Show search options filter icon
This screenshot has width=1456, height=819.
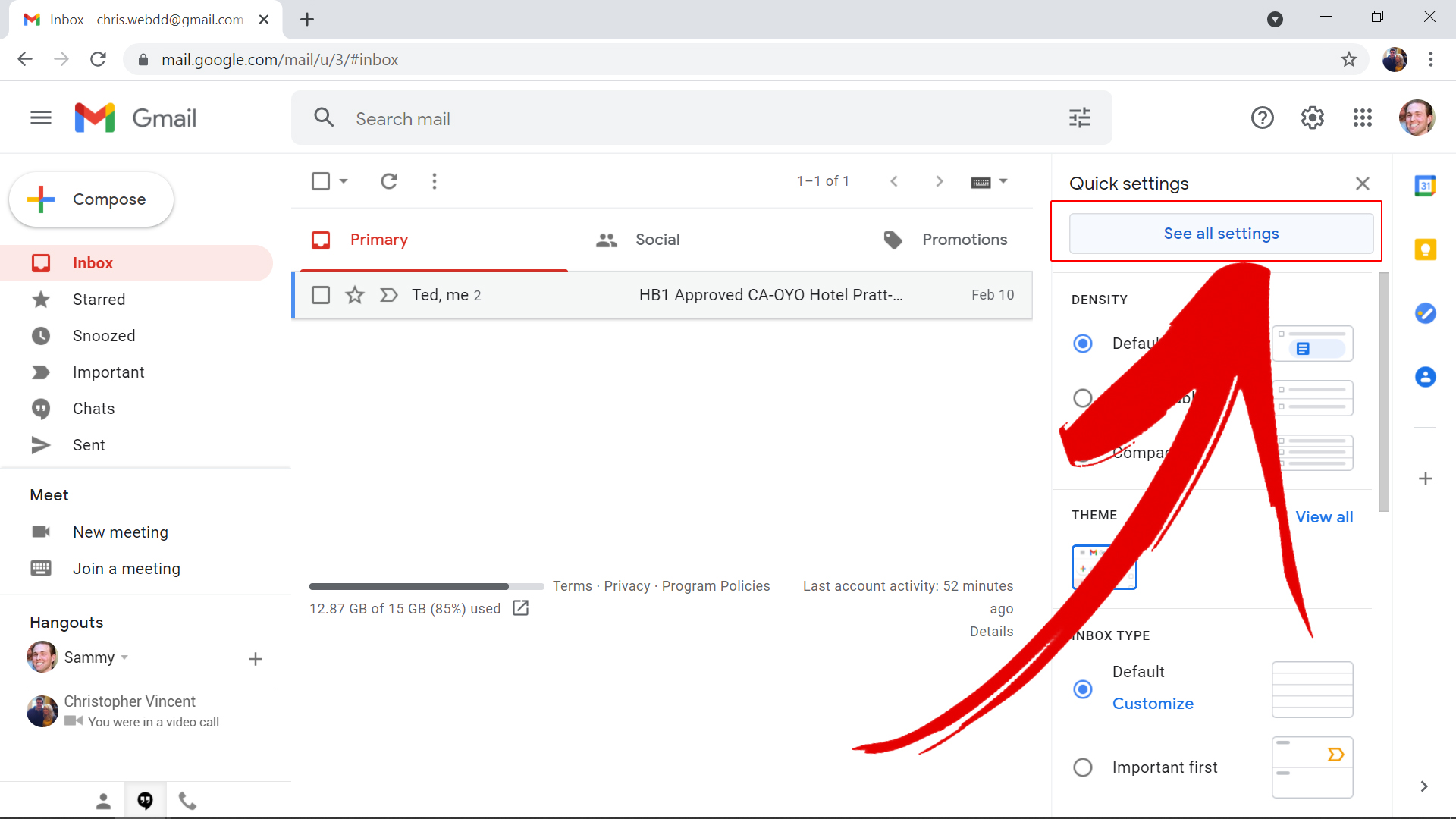coord(1079,118)
